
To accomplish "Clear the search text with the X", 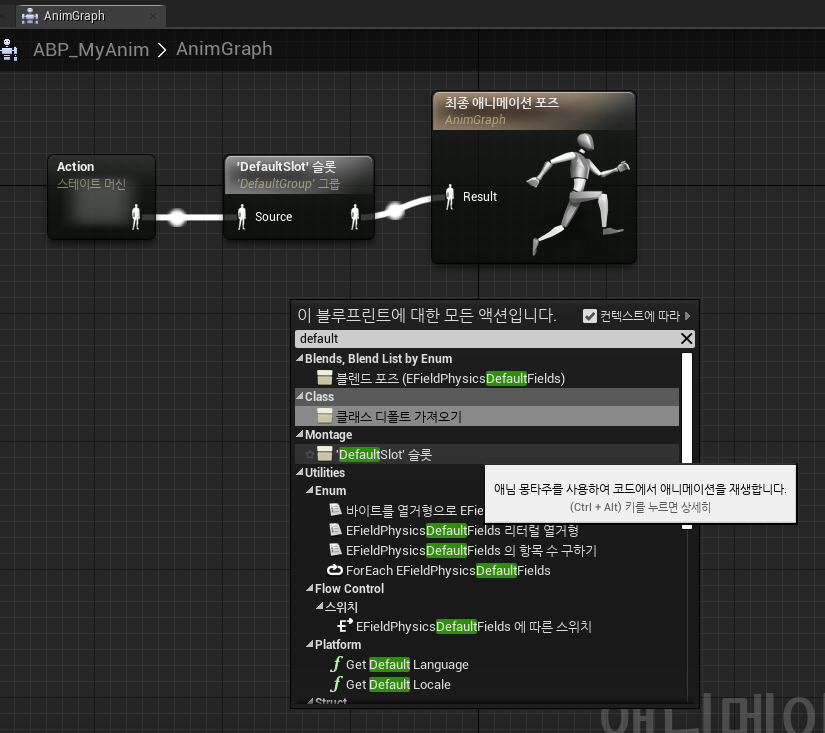I will (x=686, y=338).
